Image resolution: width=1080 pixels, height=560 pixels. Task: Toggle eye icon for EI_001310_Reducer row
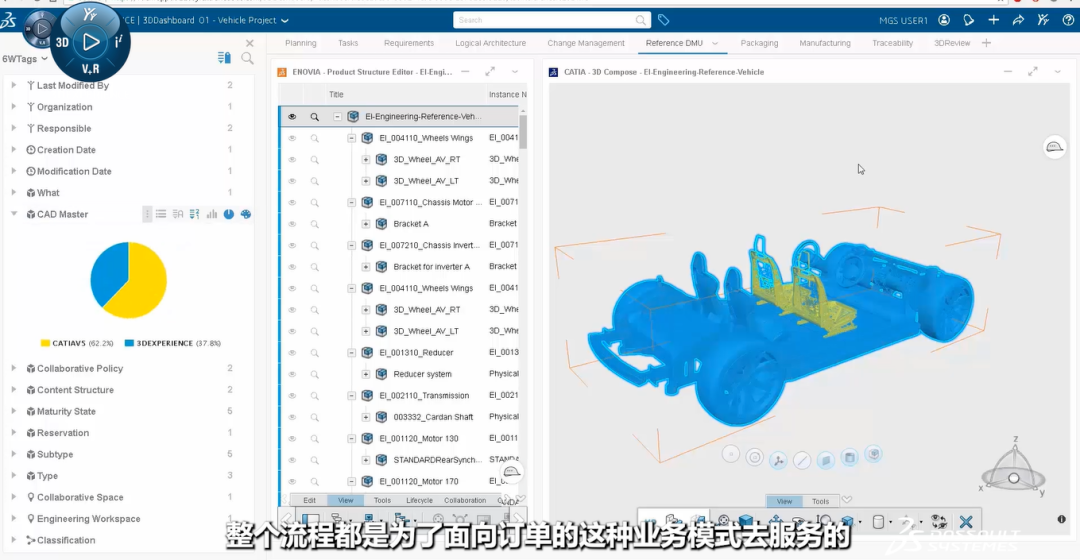(x=292, y=353)
